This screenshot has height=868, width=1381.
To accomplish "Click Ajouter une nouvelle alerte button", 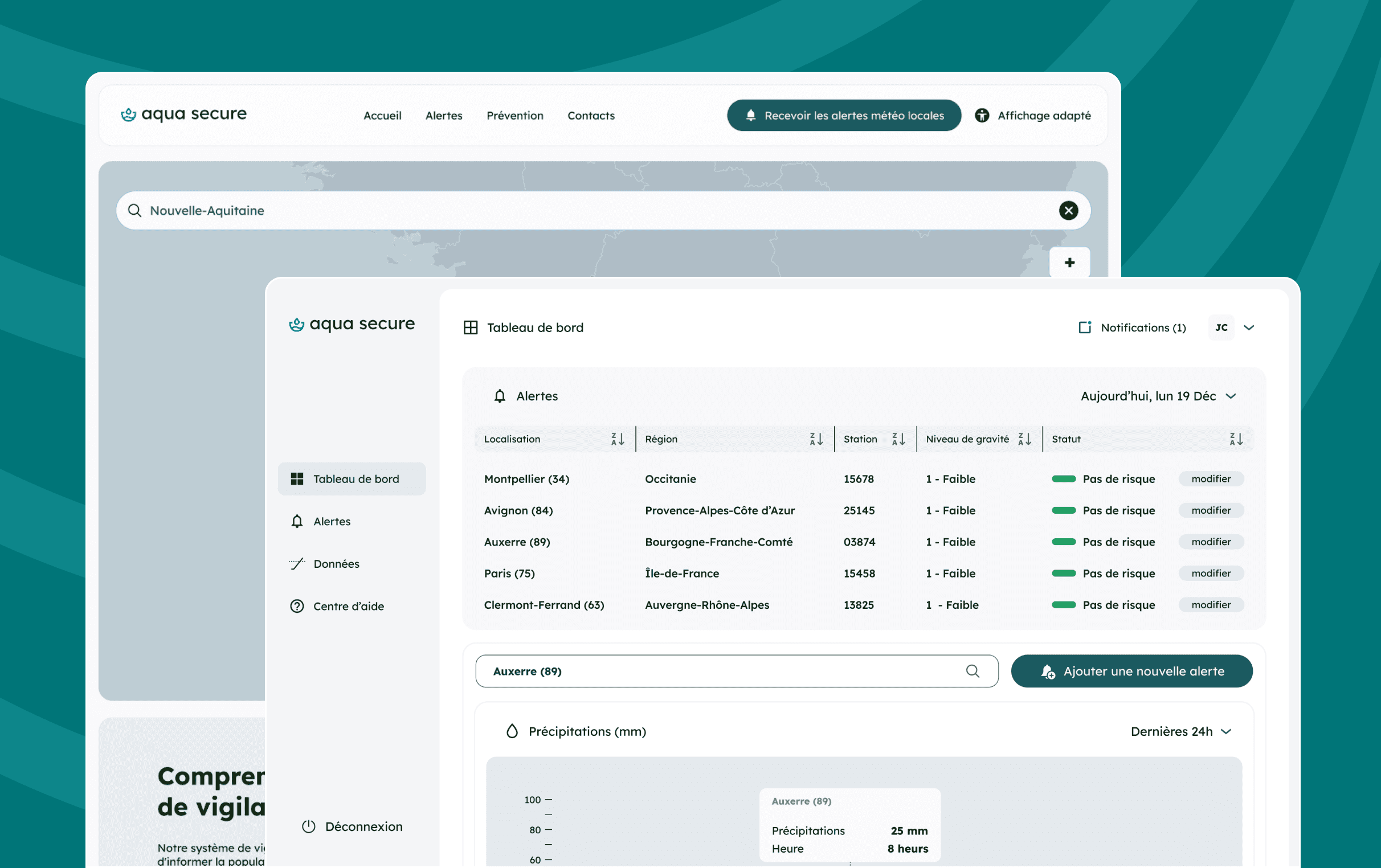I will 1132,671.
